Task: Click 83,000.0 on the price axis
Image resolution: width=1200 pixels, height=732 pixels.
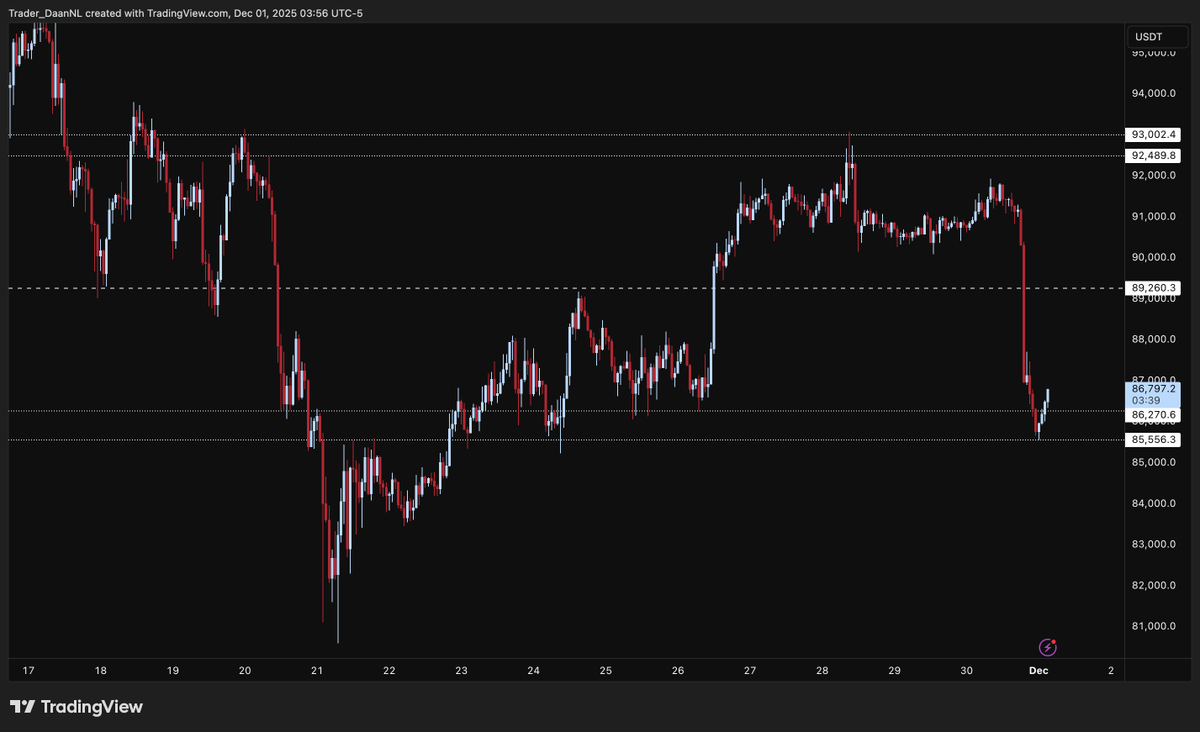Action: 1153,545
